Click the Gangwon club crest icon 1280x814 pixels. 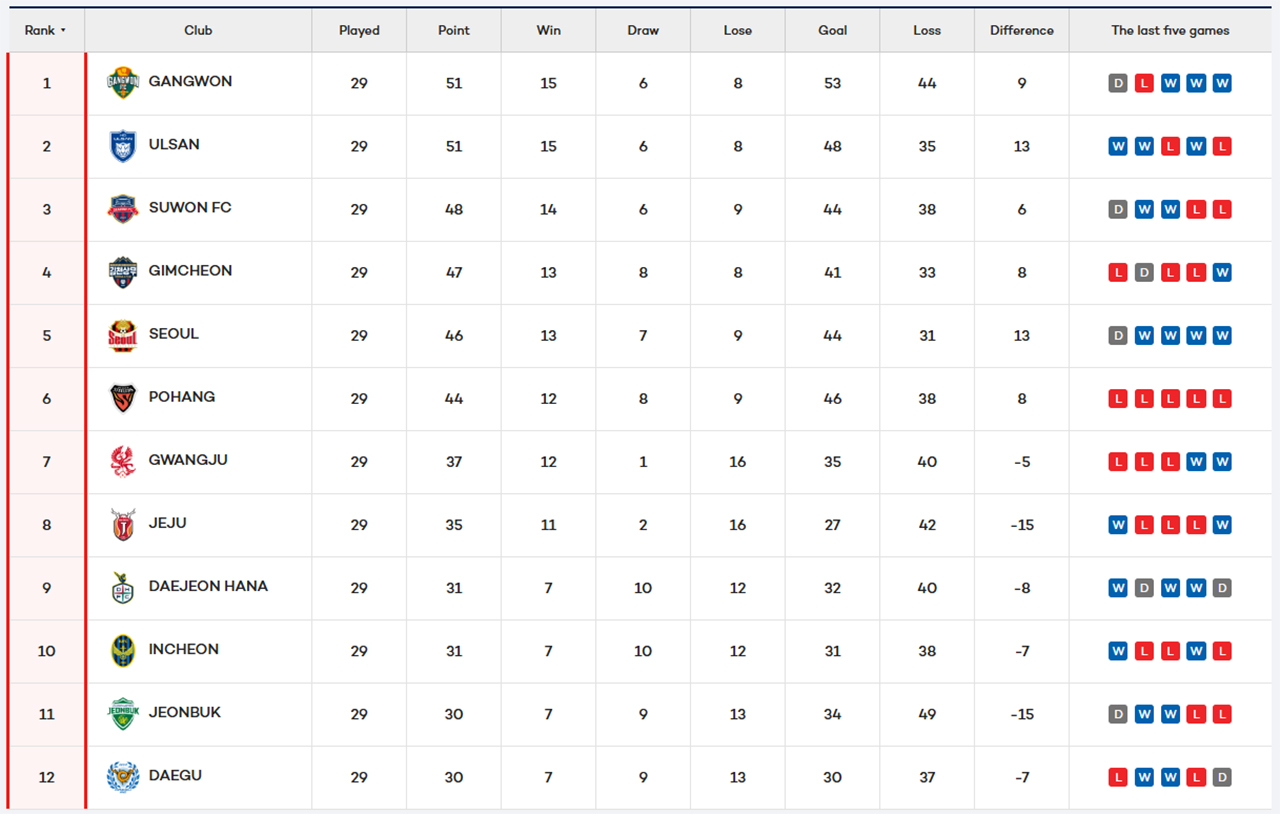[x=123, y=83]
